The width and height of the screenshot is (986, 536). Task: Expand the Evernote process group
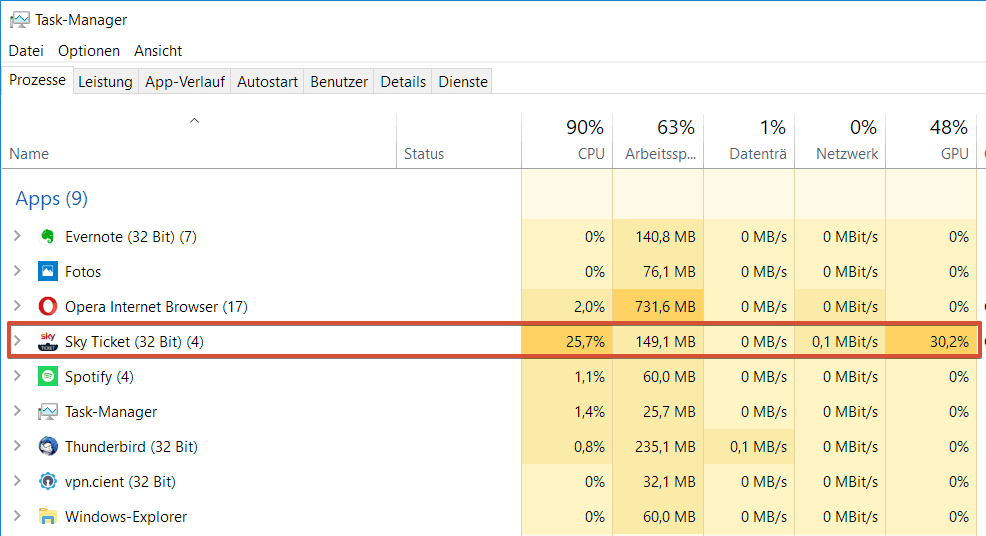tap(18, 236)
